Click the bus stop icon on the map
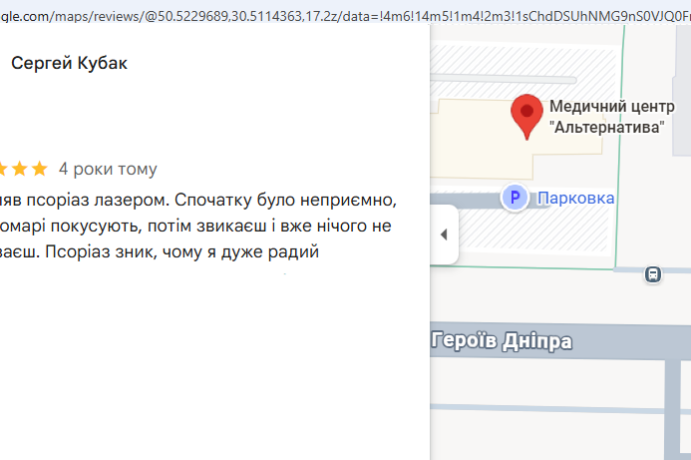Viewport: 691px width, 460px height. tap(653, 274)
